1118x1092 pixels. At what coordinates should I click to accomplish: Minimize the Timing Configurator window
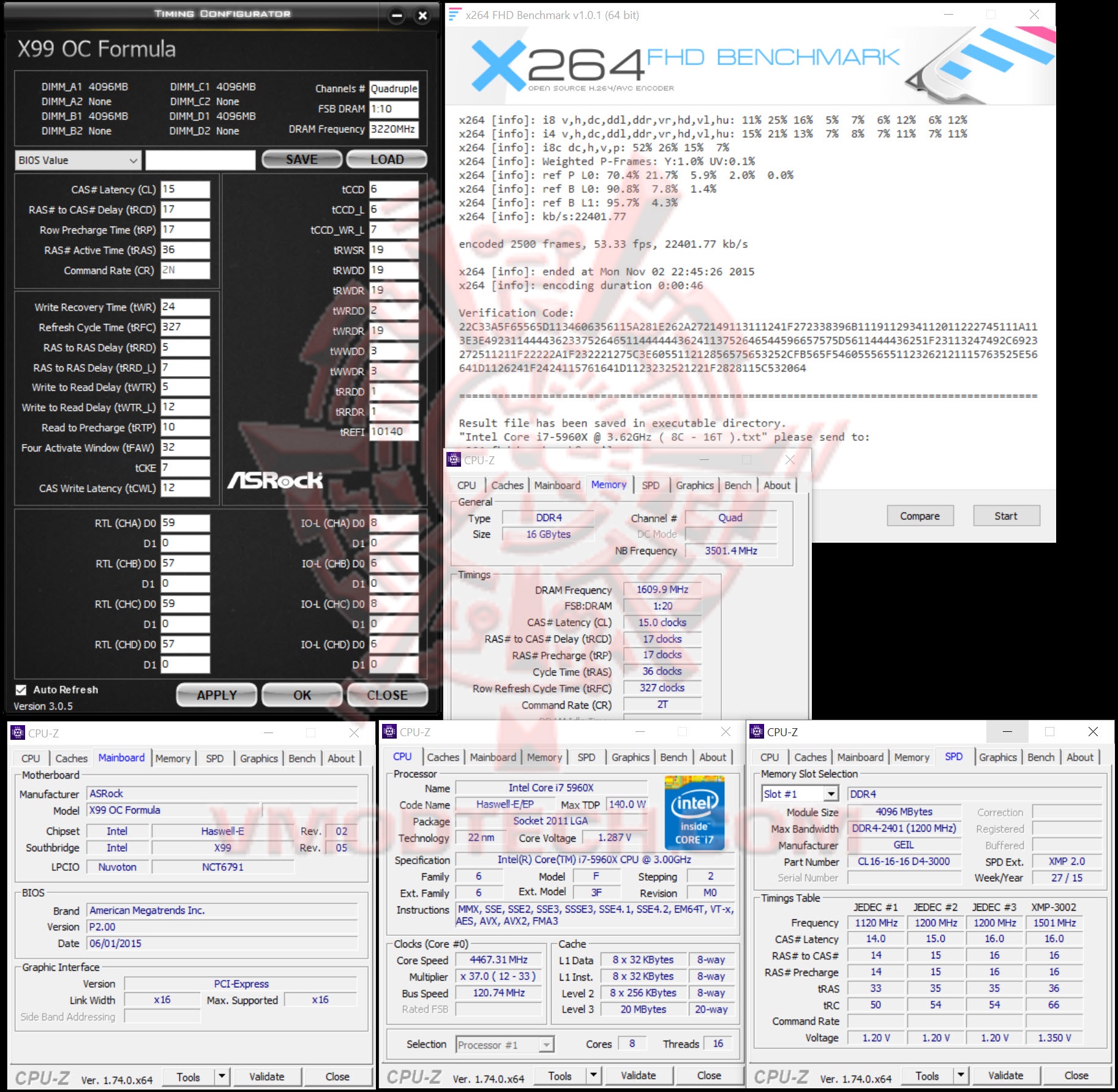(x=397, y=16)
